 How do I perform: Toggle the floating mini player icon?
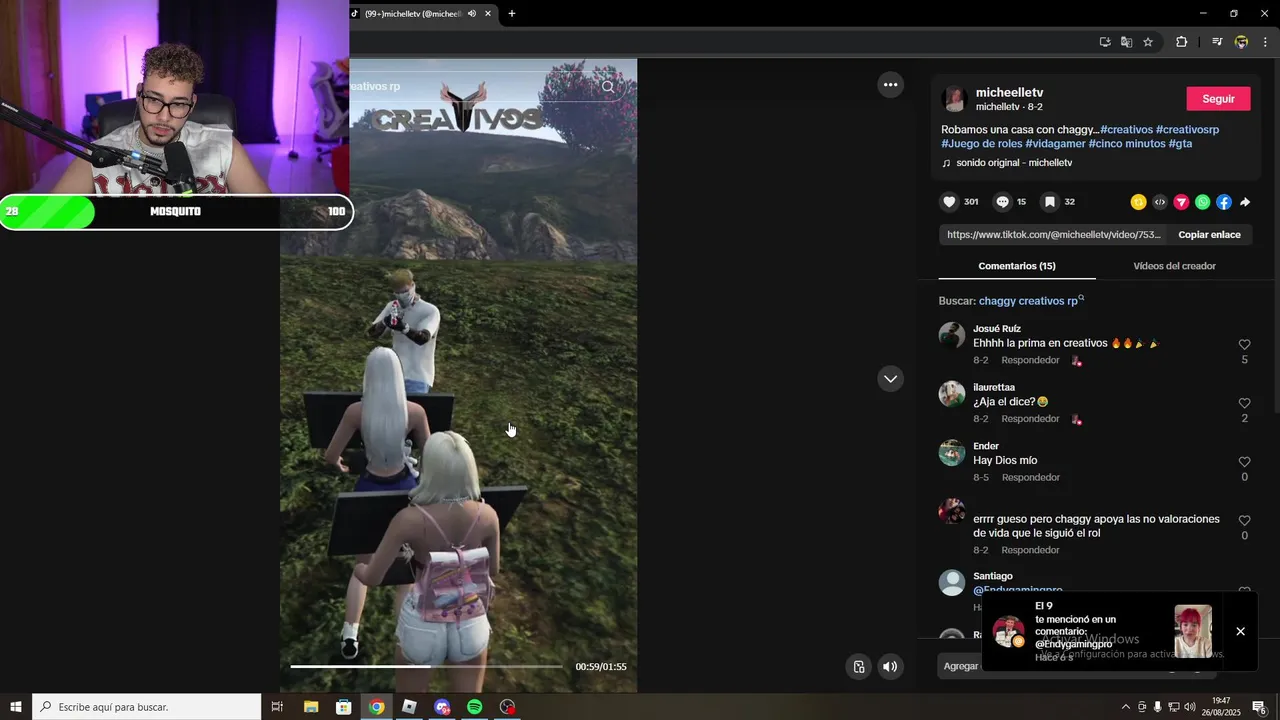858,667
